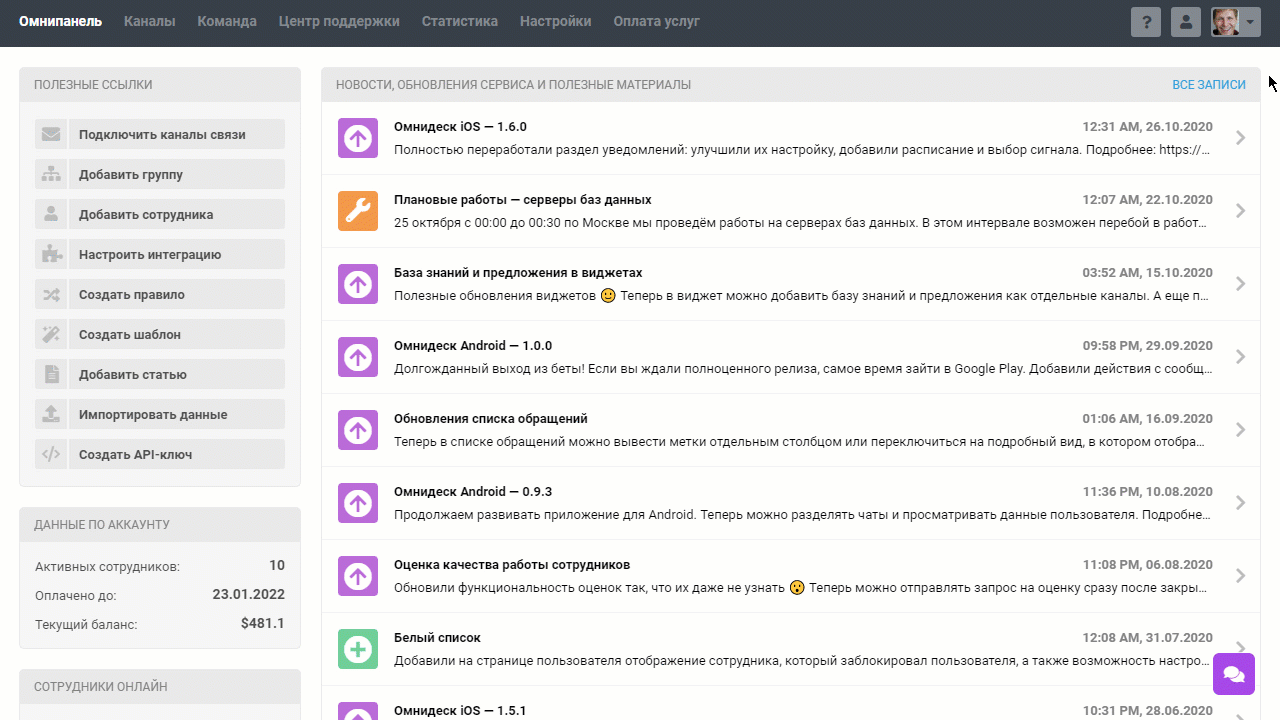The image size is (1280, 720).
Task: Click the Добавить группу button
Action: (177, 174)
